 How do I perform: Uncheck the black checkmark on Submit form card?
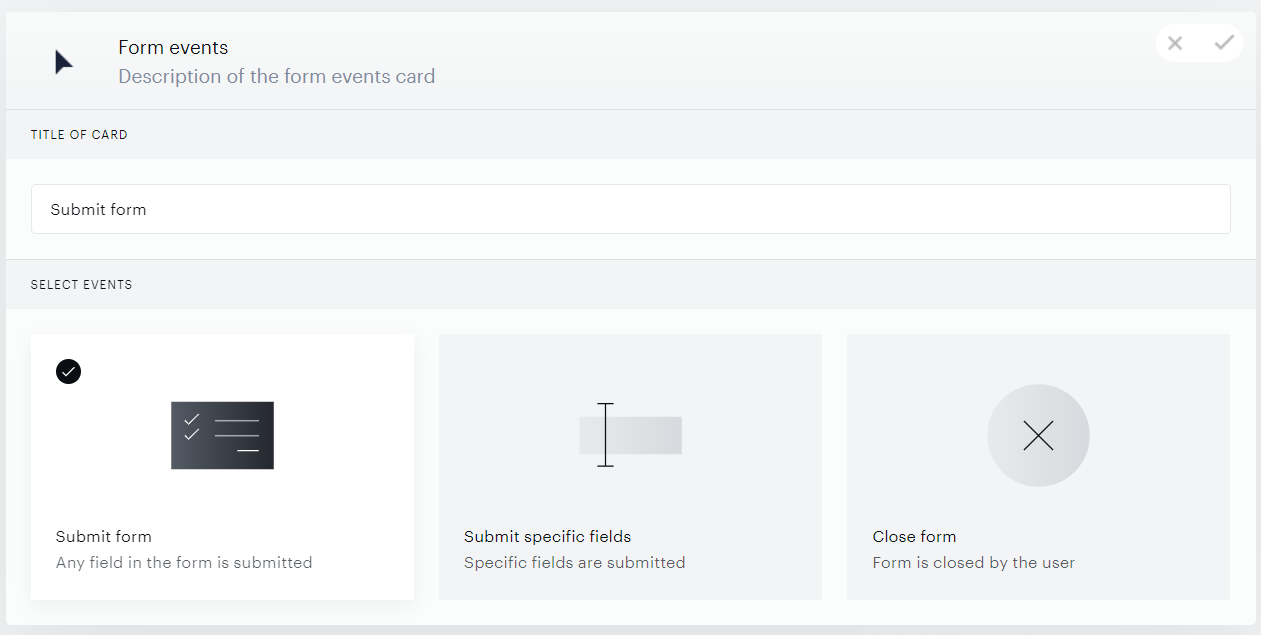pos(68,371)
